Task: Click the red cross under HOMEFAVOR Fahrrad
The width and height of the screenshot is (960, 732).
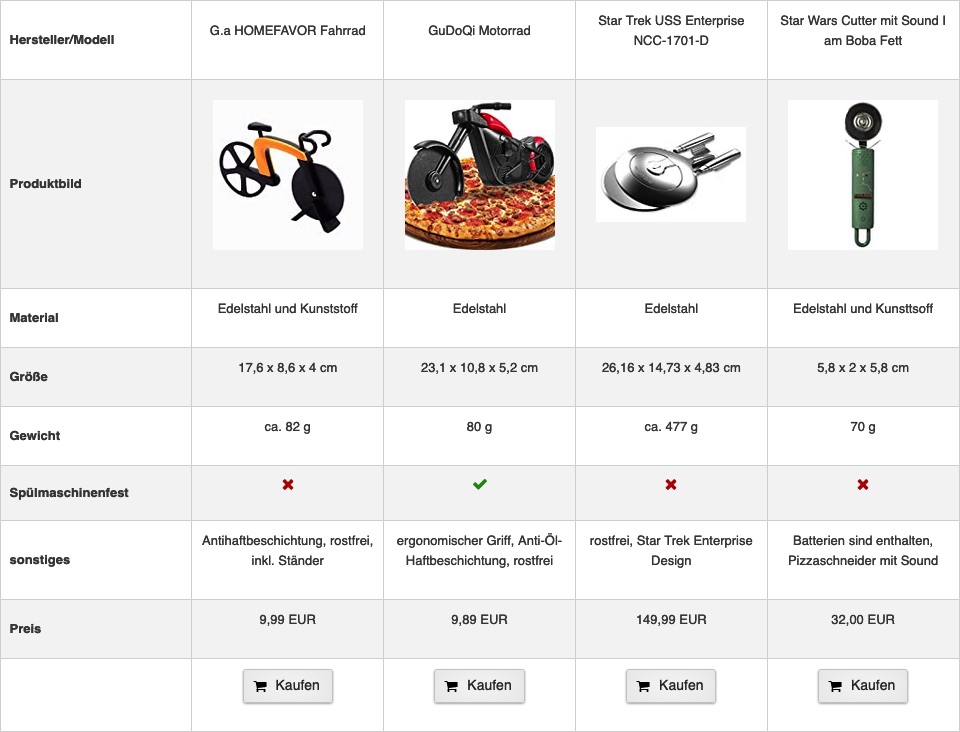Action: 288,484
